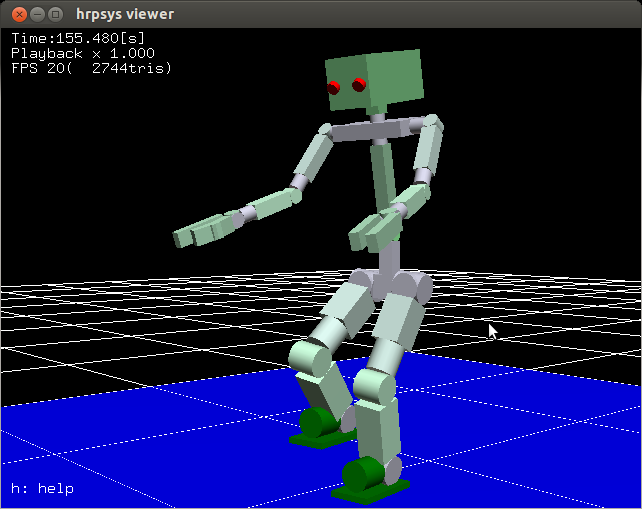Click the robot's left-side red eye
642x509 pixels.
(x=334, y=88)
